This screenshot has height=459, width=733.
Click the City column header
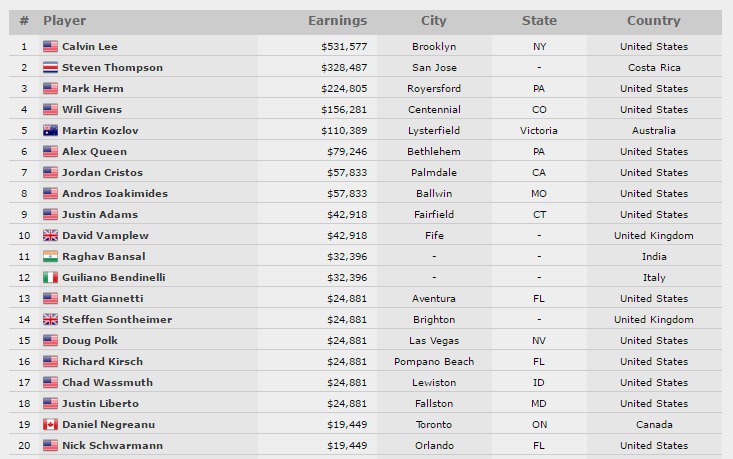tap(433, 21)
